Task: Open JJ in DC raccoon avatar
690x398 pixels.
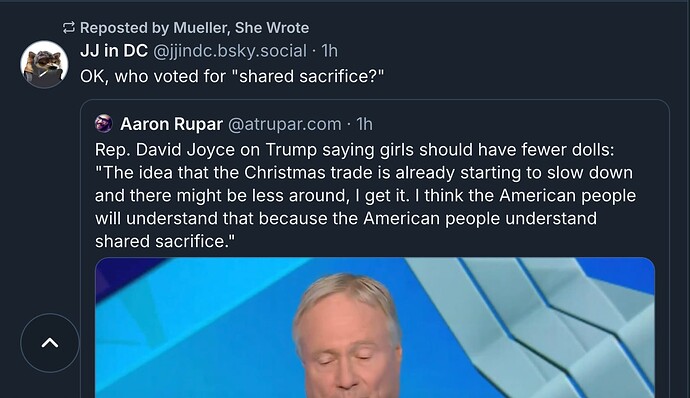Action: click(44, 64)
